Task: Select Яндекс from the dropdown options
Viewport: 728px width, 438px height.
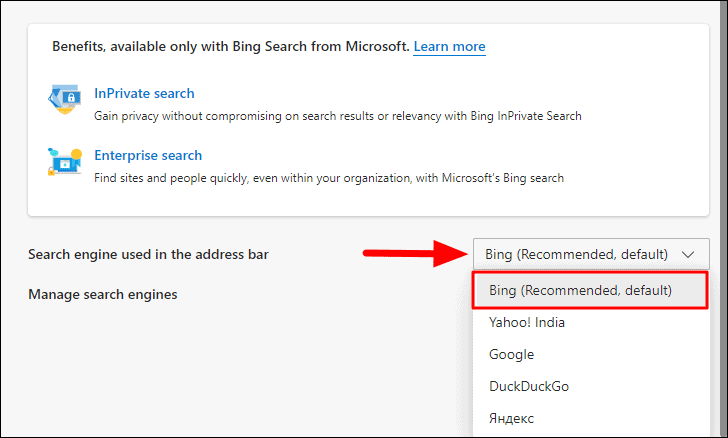Action: point(511,418)
